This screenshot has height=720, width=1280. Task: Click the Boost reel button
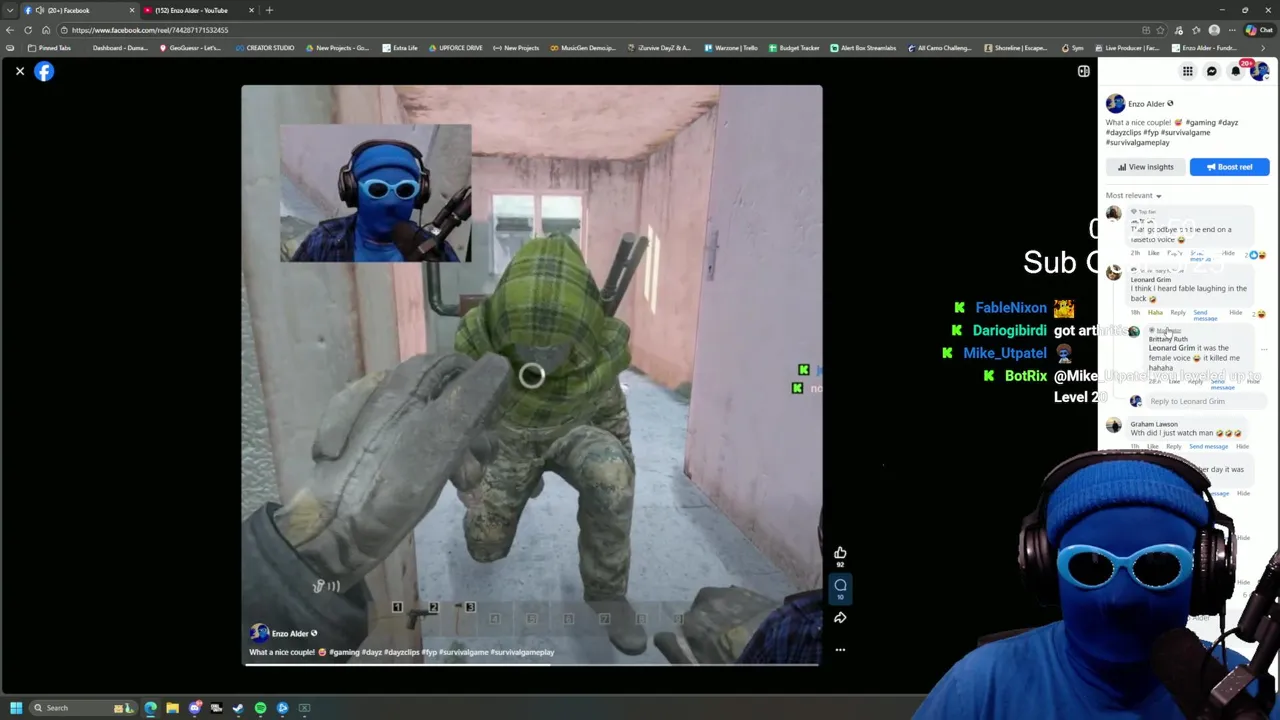pyautogui.click(x=1230, y=167)
